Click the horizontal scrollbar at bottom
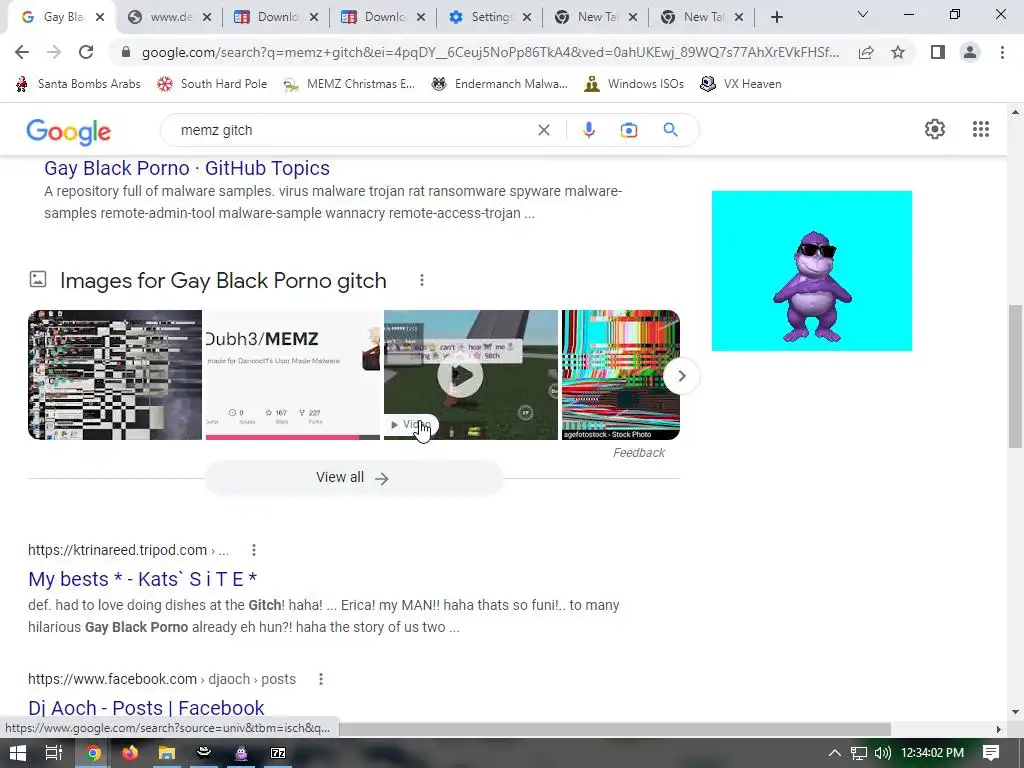This screenshot has height=768, width=1024. [614, 729]
